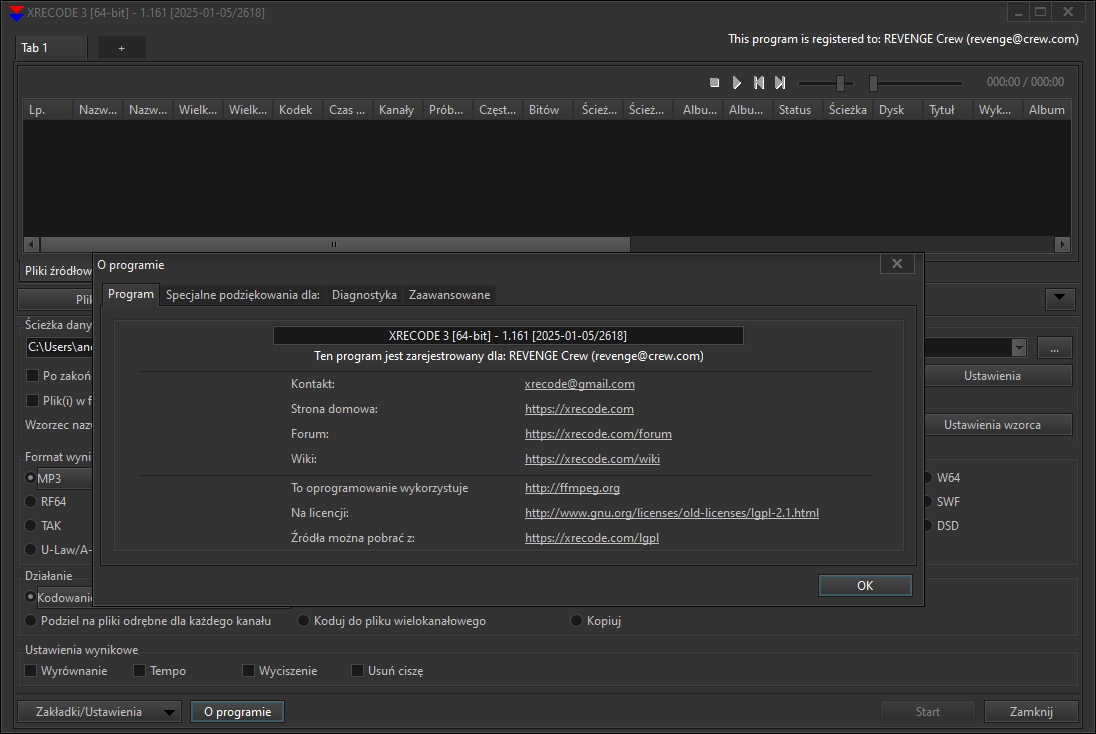Viewport: 1096px width, 734px height.
Task: Open the Zaawansowane tab
Action: (449, 295)
